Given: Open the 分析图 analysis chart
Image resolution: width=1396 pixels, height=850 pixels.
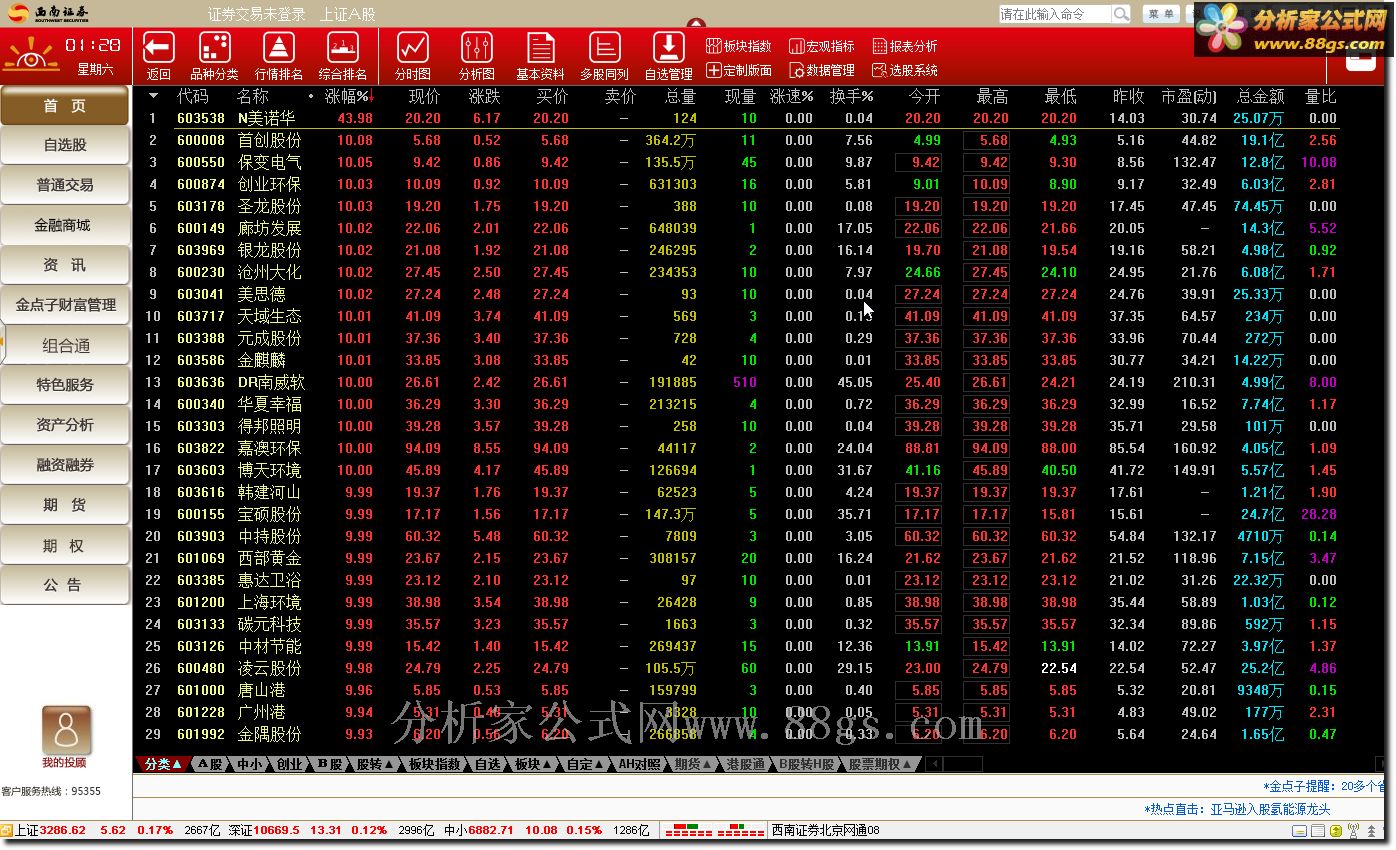Looking at the screenshot, I should click(477, 48).
